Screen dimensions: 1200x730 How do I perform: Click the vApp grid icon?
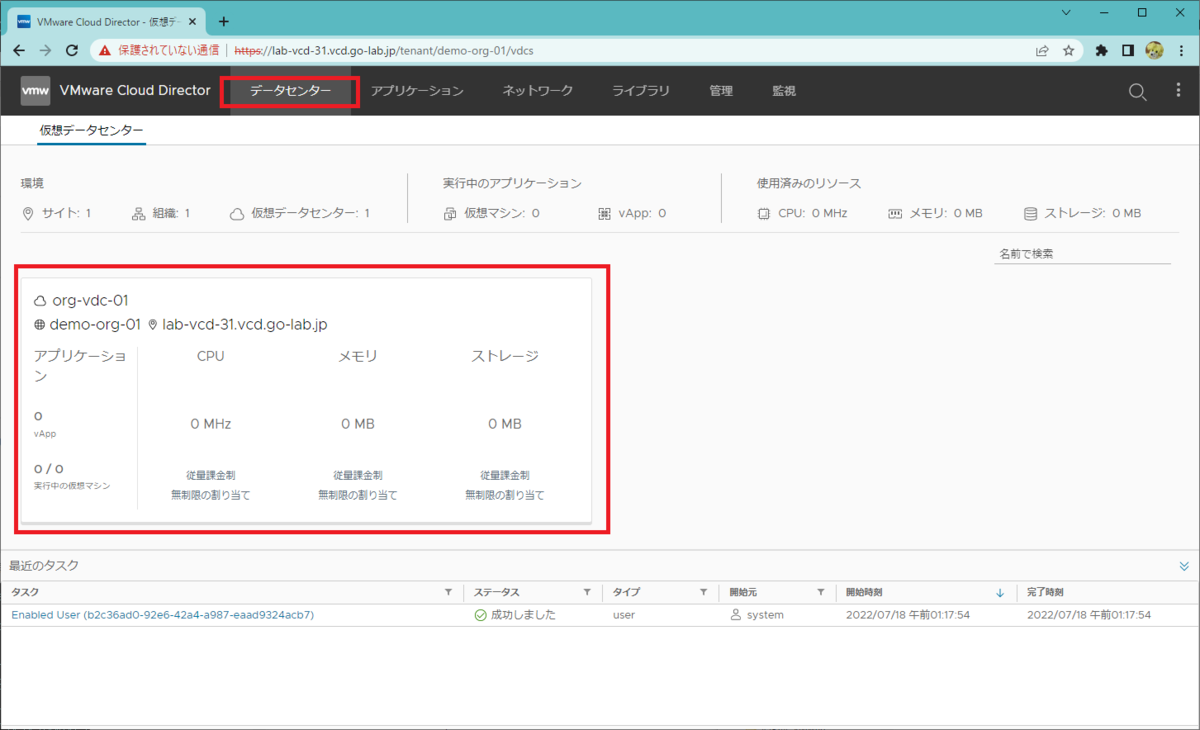point(604,213)
